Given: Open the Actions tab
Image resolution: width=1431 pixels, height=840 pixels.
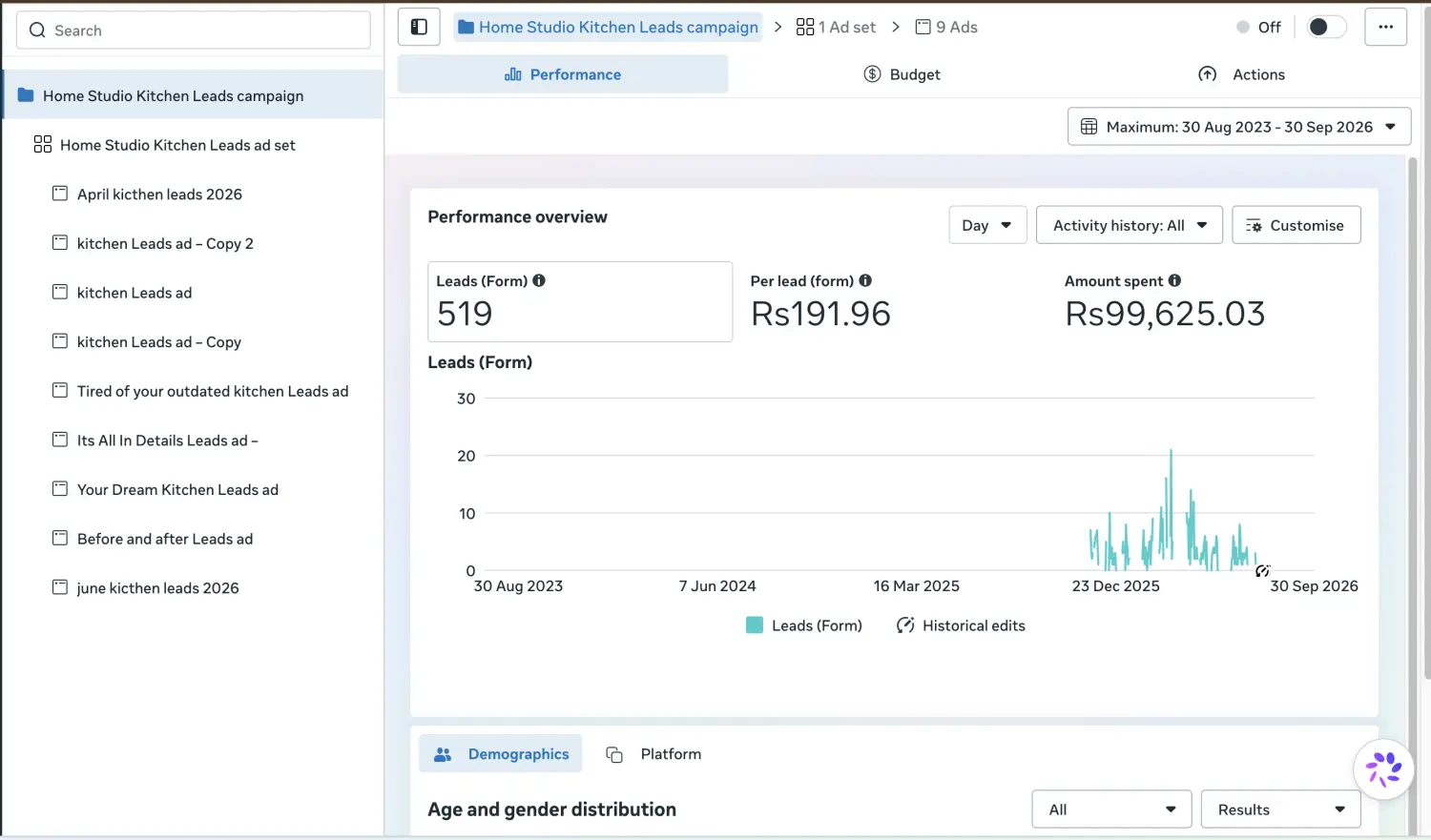Looking at the screenshot, I should point(1241,74).
